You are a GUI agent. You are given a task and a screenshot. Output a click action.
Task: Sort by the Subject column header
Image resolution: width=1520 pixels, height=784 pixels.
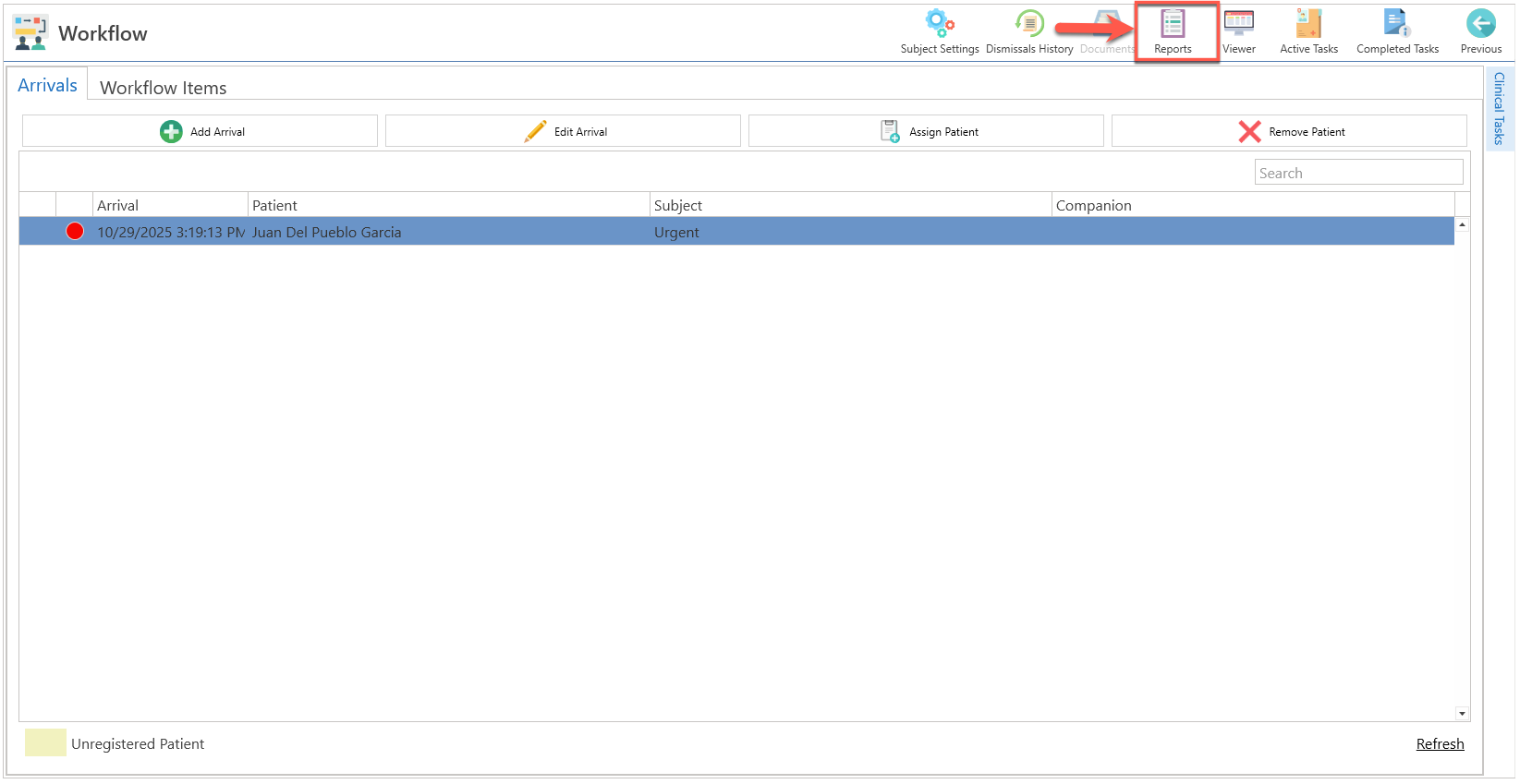coord(851,205)
